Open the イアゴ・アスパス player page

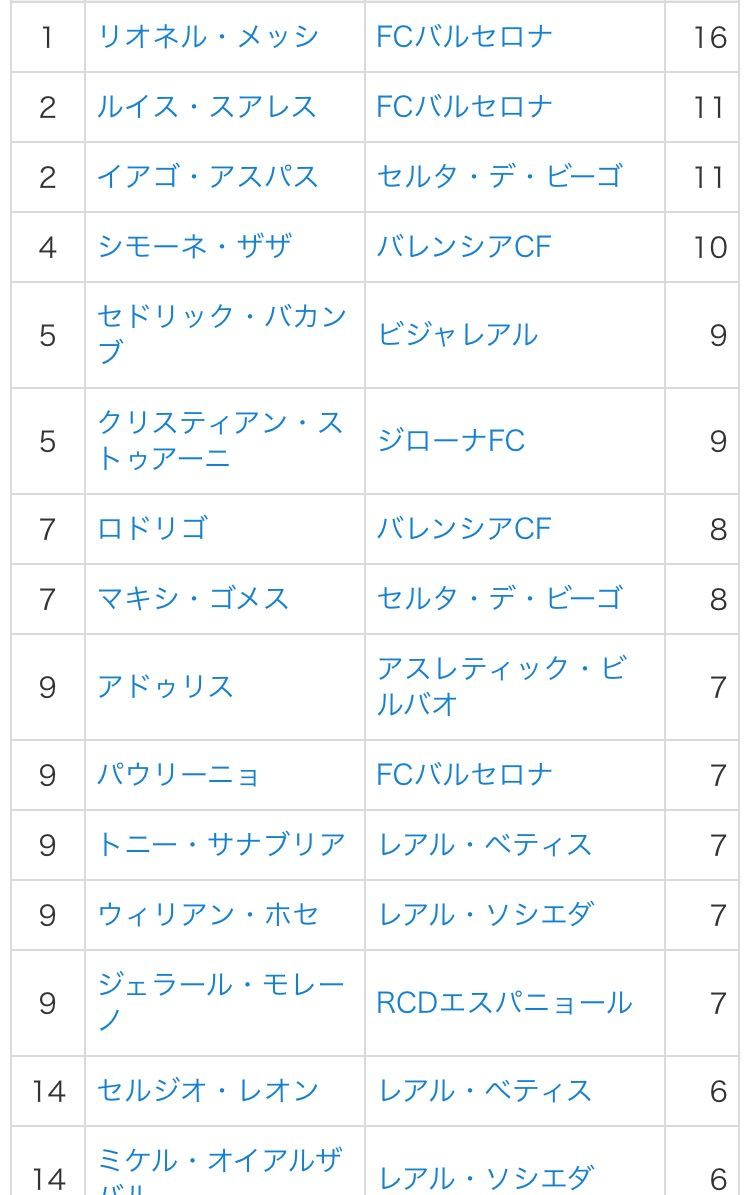208,177
